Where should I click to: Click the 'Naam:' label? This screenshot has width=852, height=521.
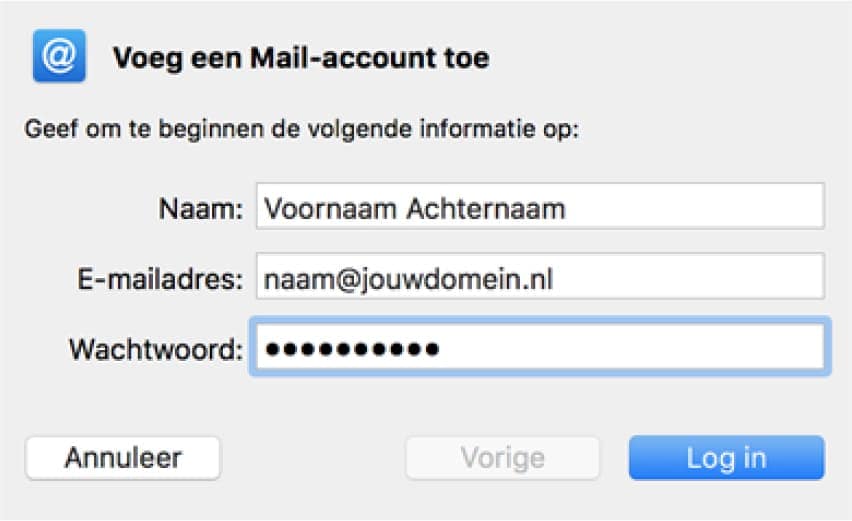(200, 208)
